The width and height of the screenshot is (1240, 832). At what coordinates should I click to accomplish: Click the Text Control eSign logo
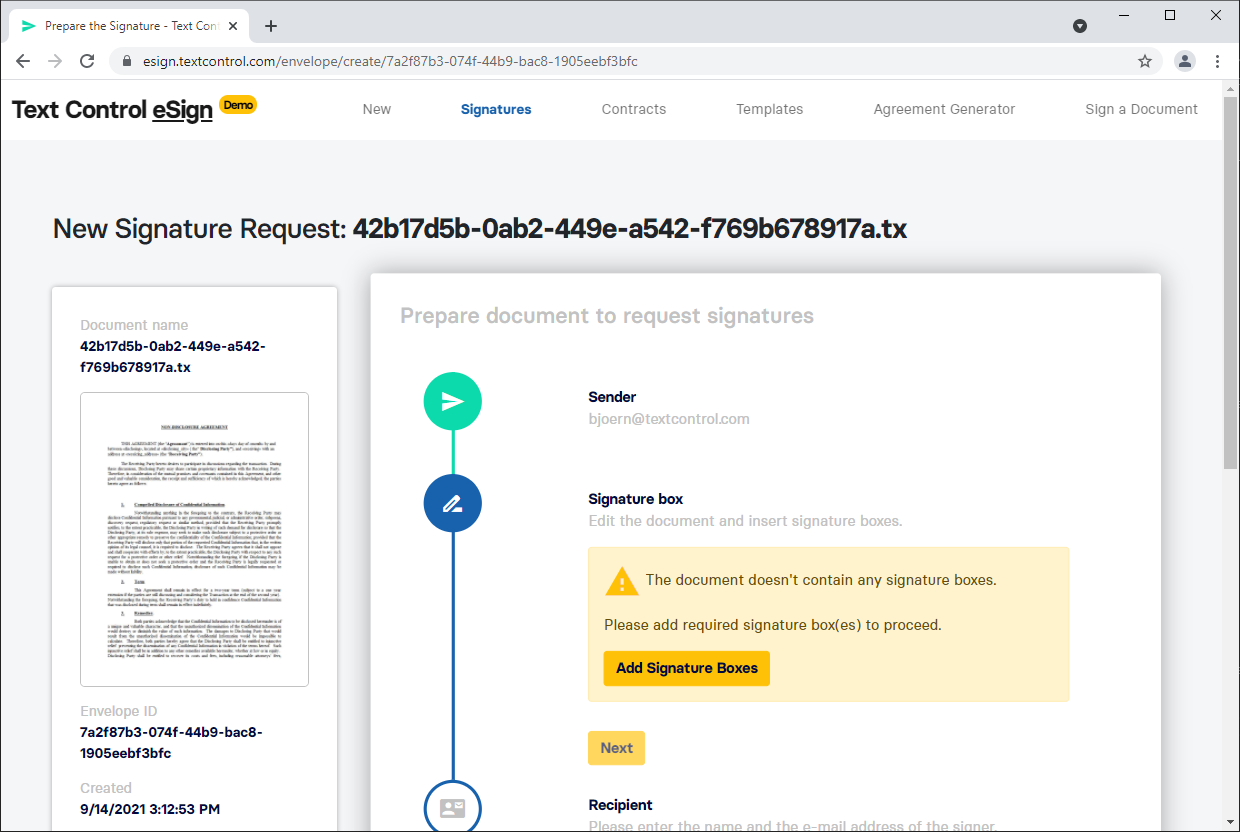[x=112, y=110]
